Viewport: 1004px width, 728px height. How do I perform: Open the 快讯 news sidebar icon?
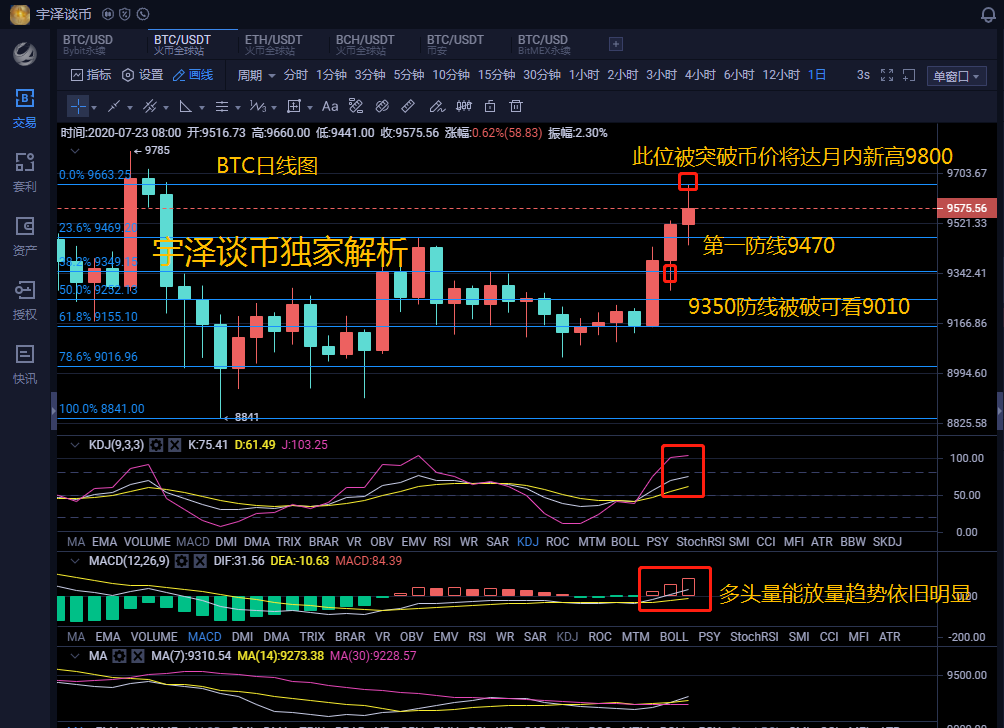tap(25, 364)
